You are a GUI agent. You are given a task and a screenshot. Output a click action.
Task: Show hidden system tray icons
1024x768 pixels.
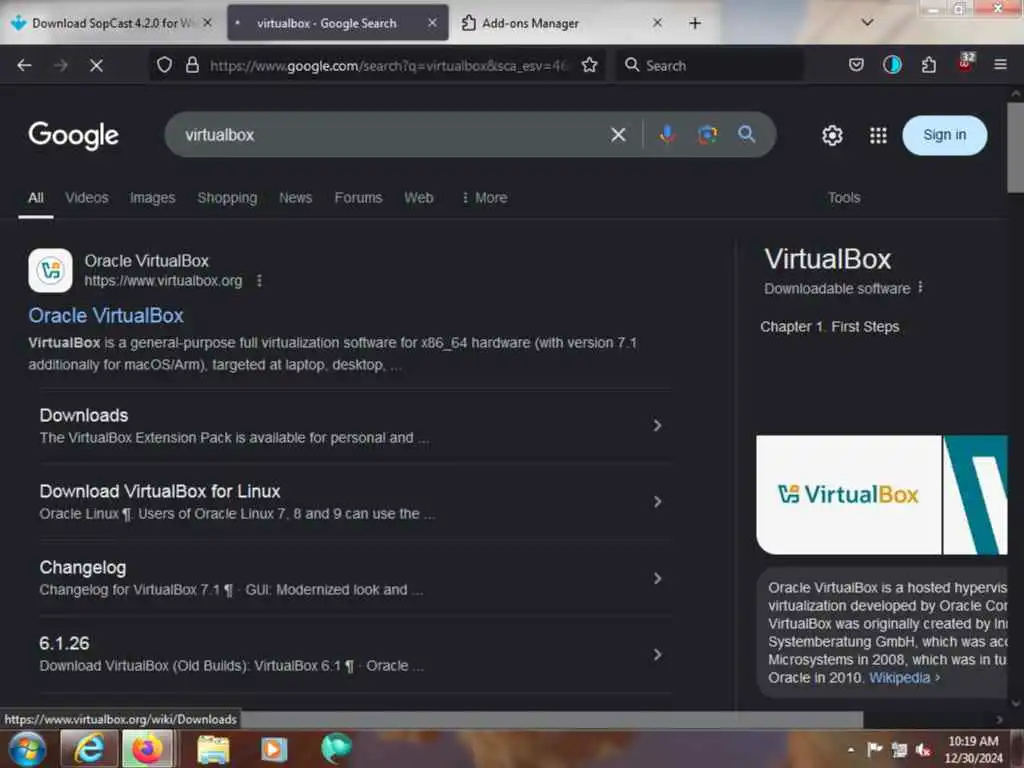[x=850, y=750]
